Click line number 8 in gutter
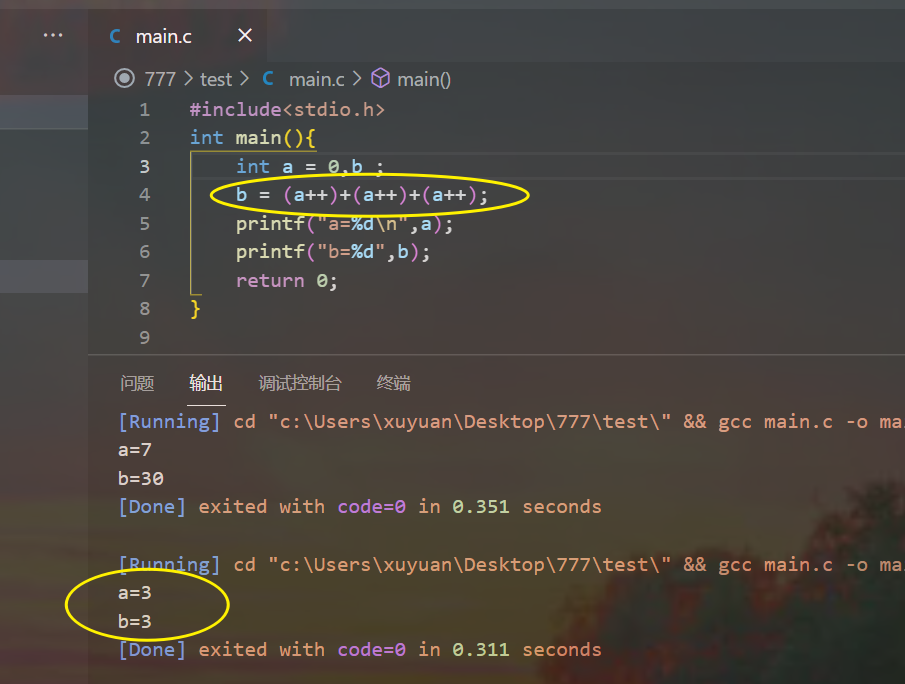Viewport: 905px width, 684px height. coord(144,309)
